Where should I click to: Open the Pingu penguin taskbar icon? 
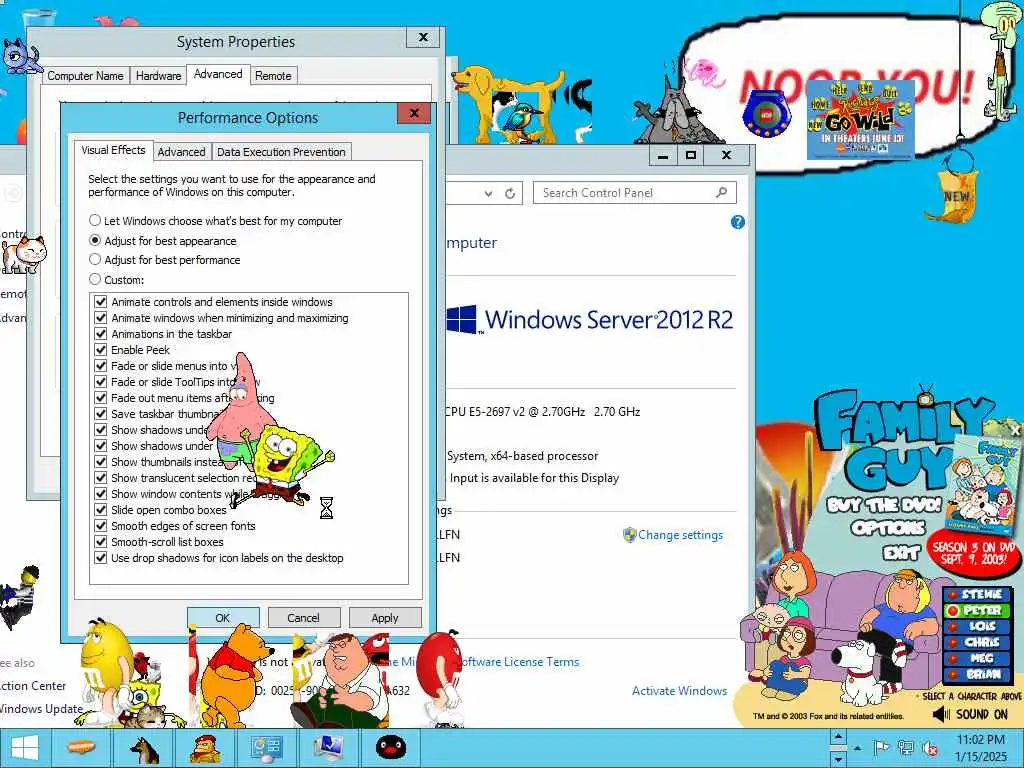pos(391,748)
